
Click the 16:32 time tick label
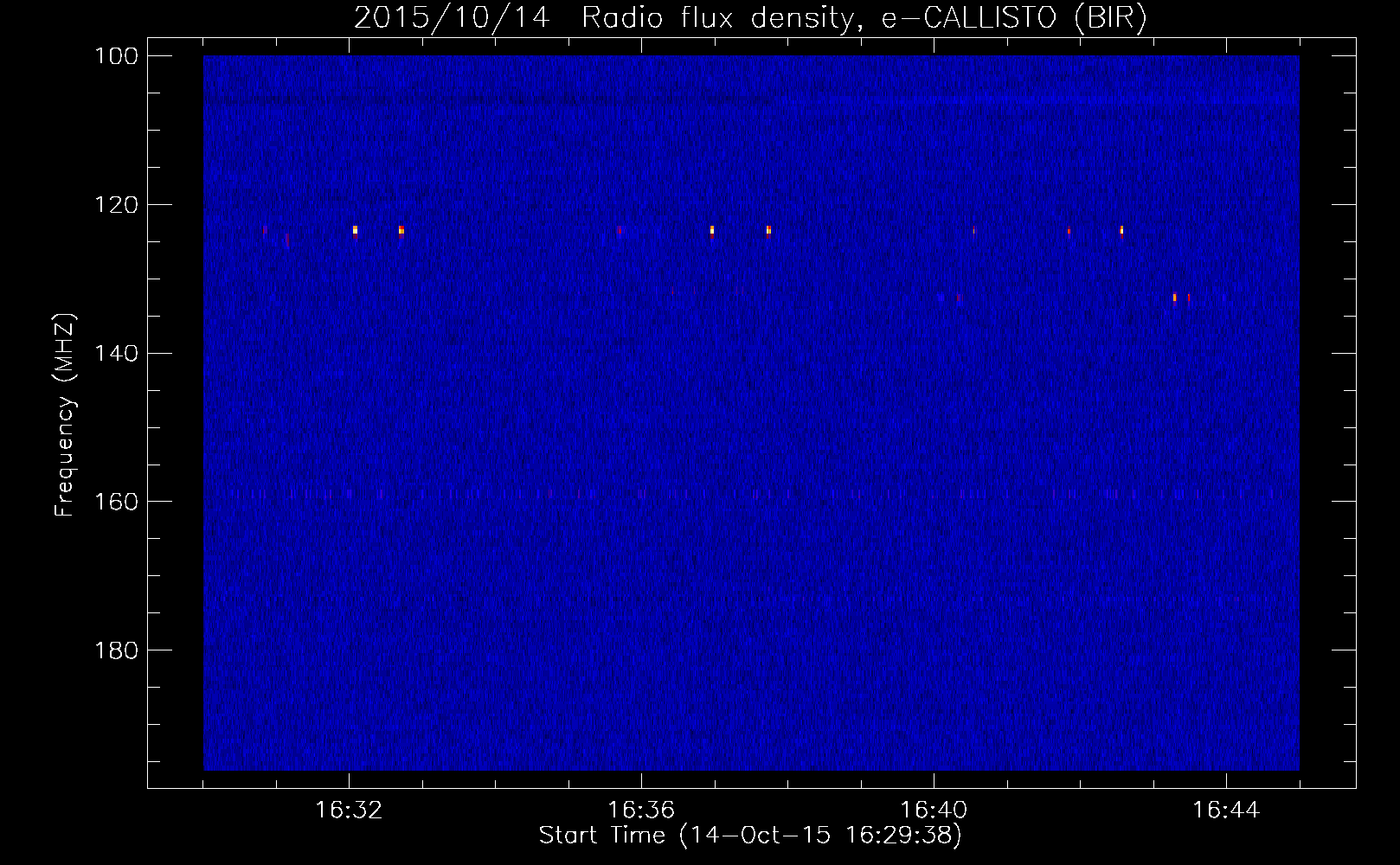pos(349,811)
